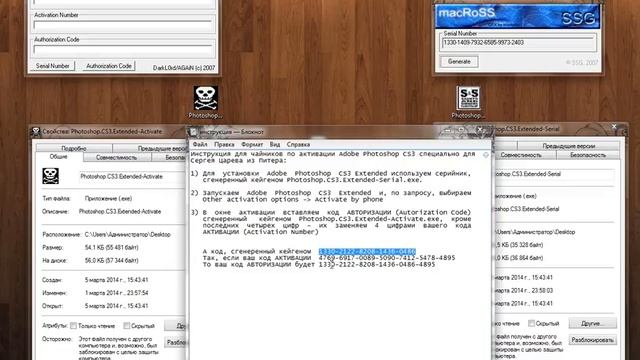Click the Serial Number button in keygen
Viewport: 640px width, 360px height.
52,66
